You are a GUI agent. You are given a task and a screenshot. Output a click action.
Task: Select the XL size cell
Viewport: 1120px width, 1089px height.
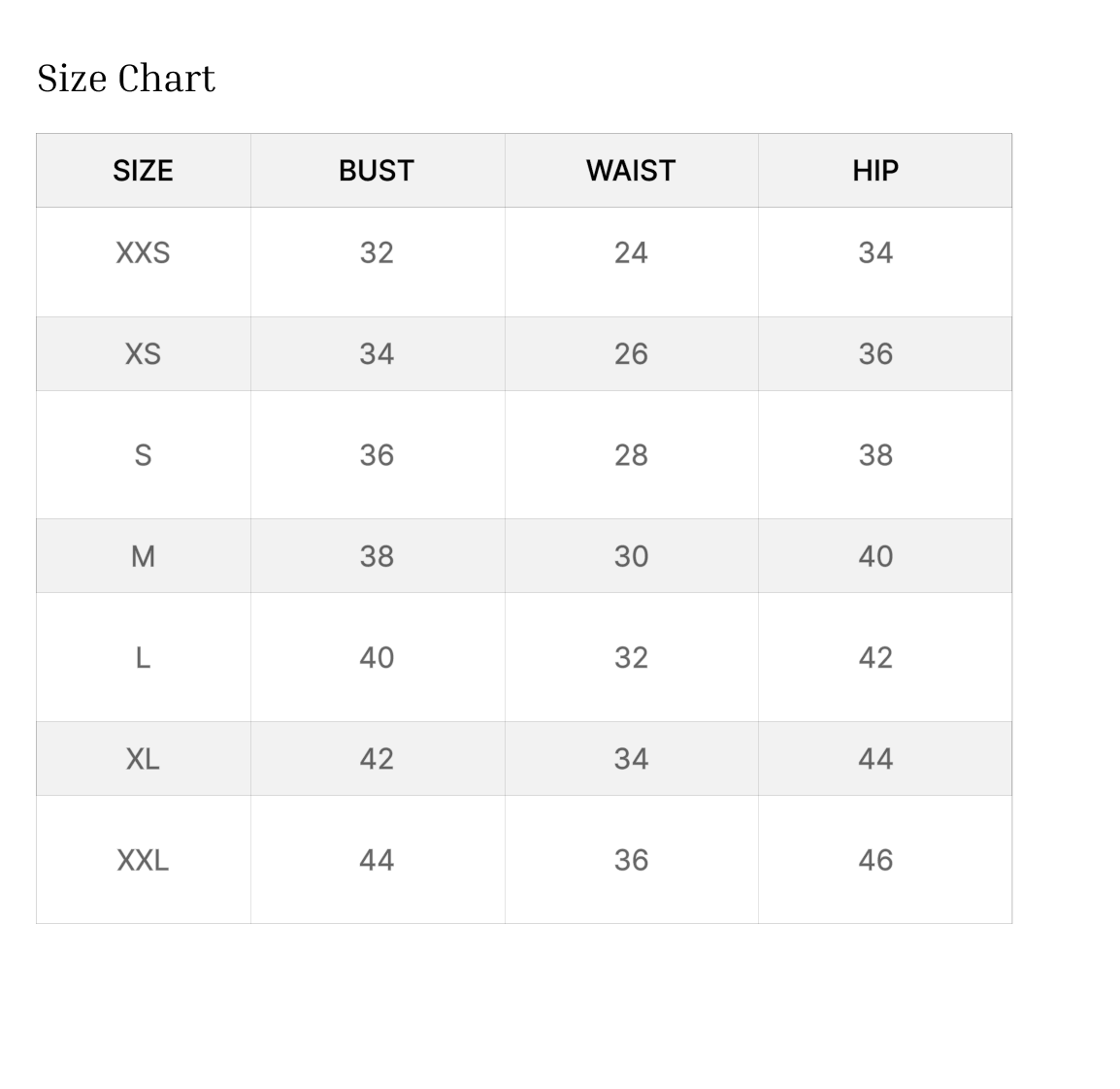[x=143, y=759]
